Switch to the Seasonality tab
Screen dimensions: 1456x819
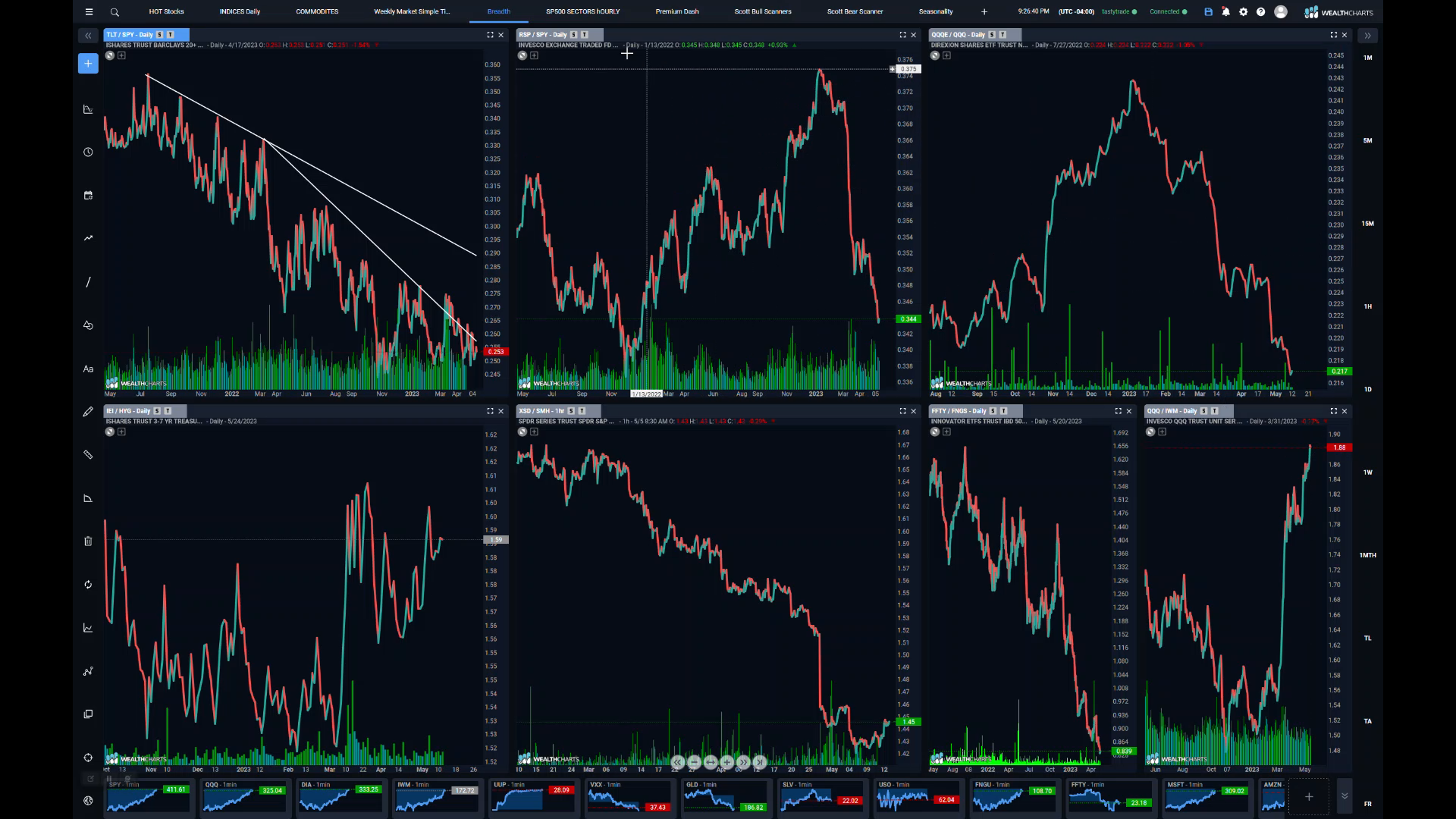pyautogui.click(x=936, y=11)
